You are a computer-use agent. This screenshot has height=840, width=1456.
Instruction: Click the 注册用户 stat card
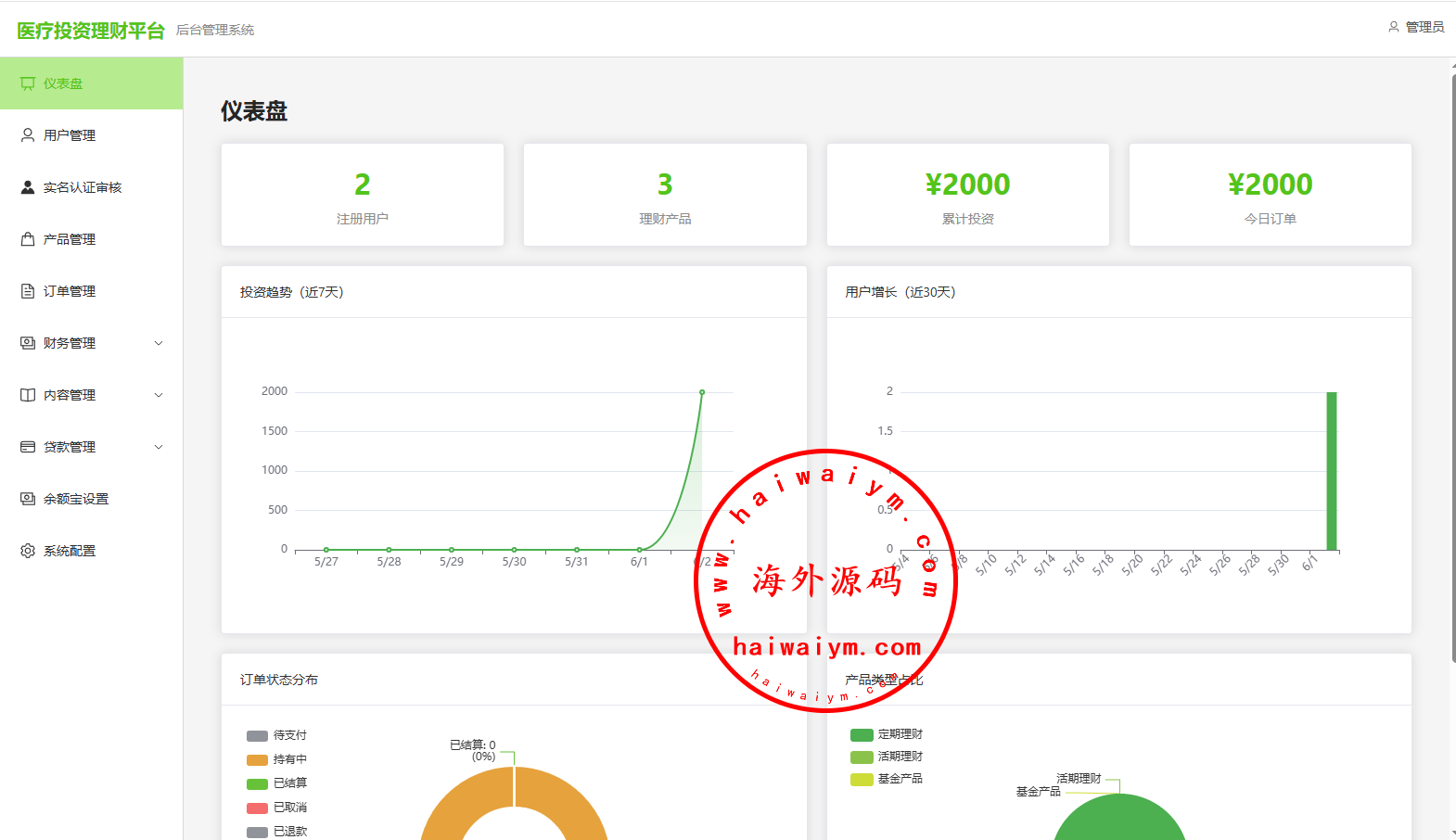pos(363,195)
